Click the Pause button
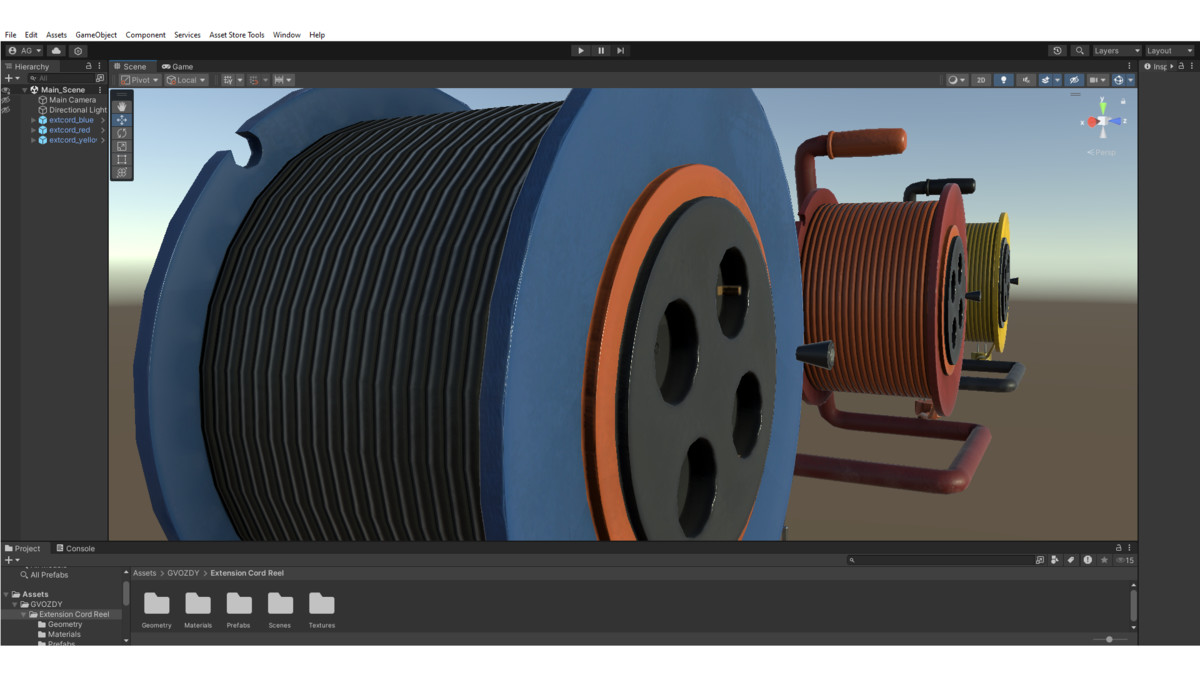The width and height of the screenshot is (1200, 675). click(601, 51)
